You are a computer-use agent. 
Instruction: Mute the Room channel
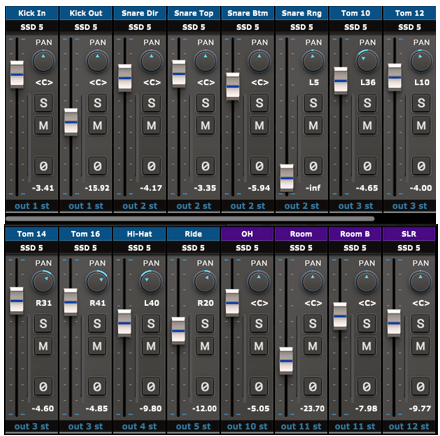point(313,346)
